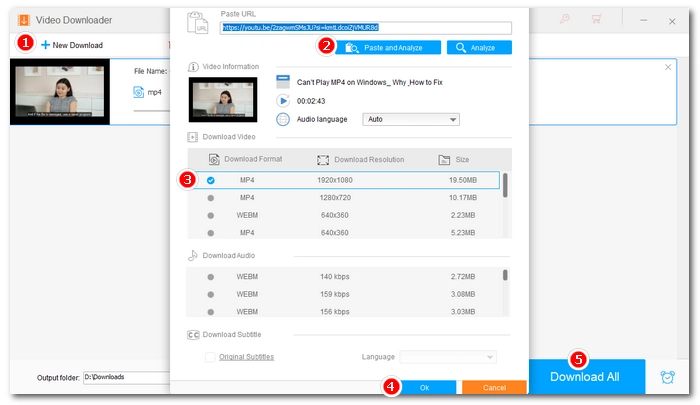Click the shopping cart icon in title bar
Viewport: 700px width, 405px height.
pyautogui.click(x=597, y=19)
